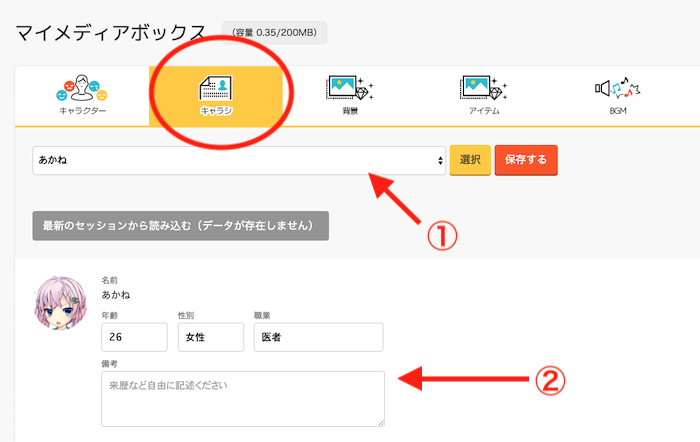Screen dimensions: 700x442
Task: Click the BGM speaker icon
Action: pyautogui.click(x=617, y=88)
